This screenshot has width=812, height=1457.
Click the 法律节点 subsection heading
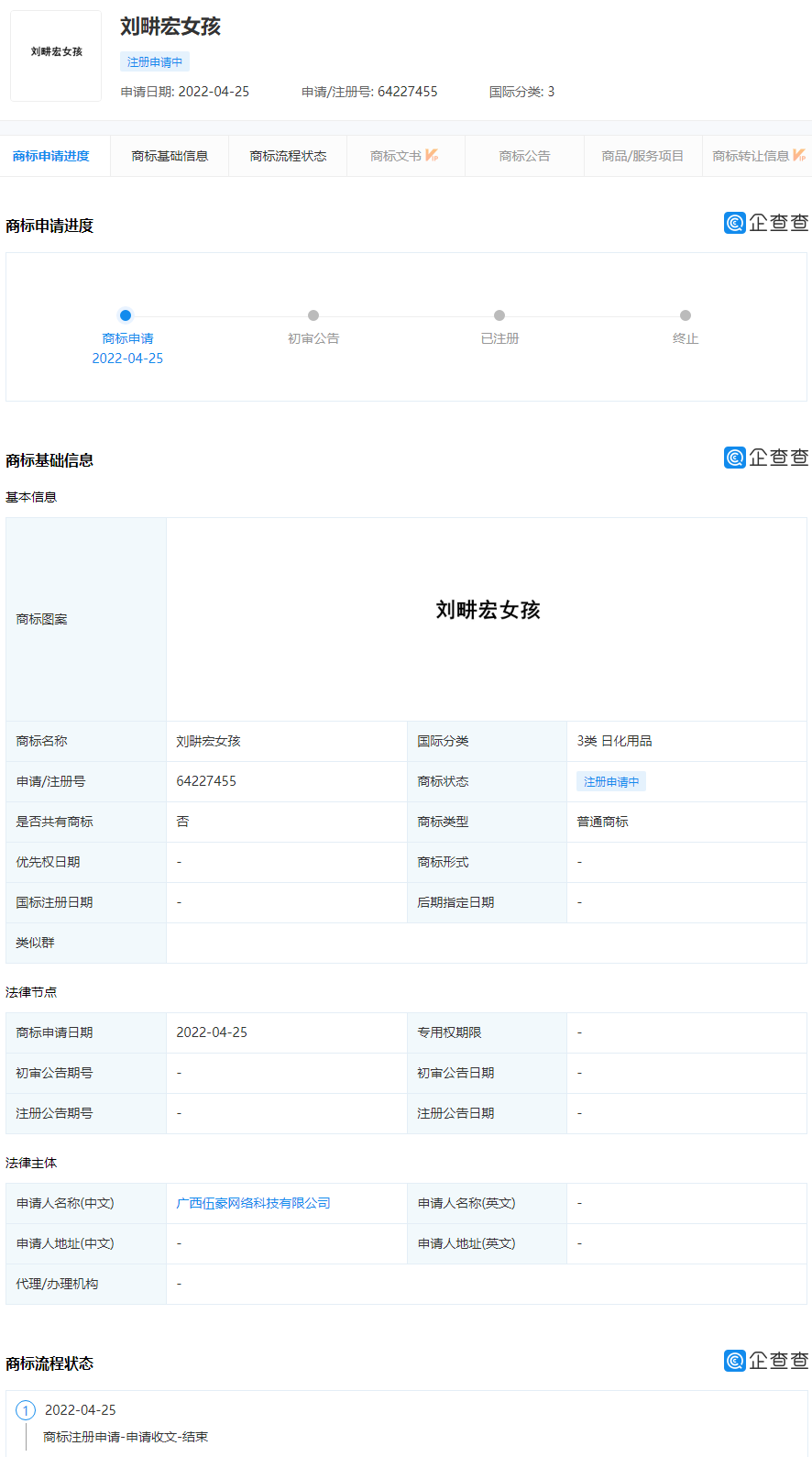click(x=31, y=992)
